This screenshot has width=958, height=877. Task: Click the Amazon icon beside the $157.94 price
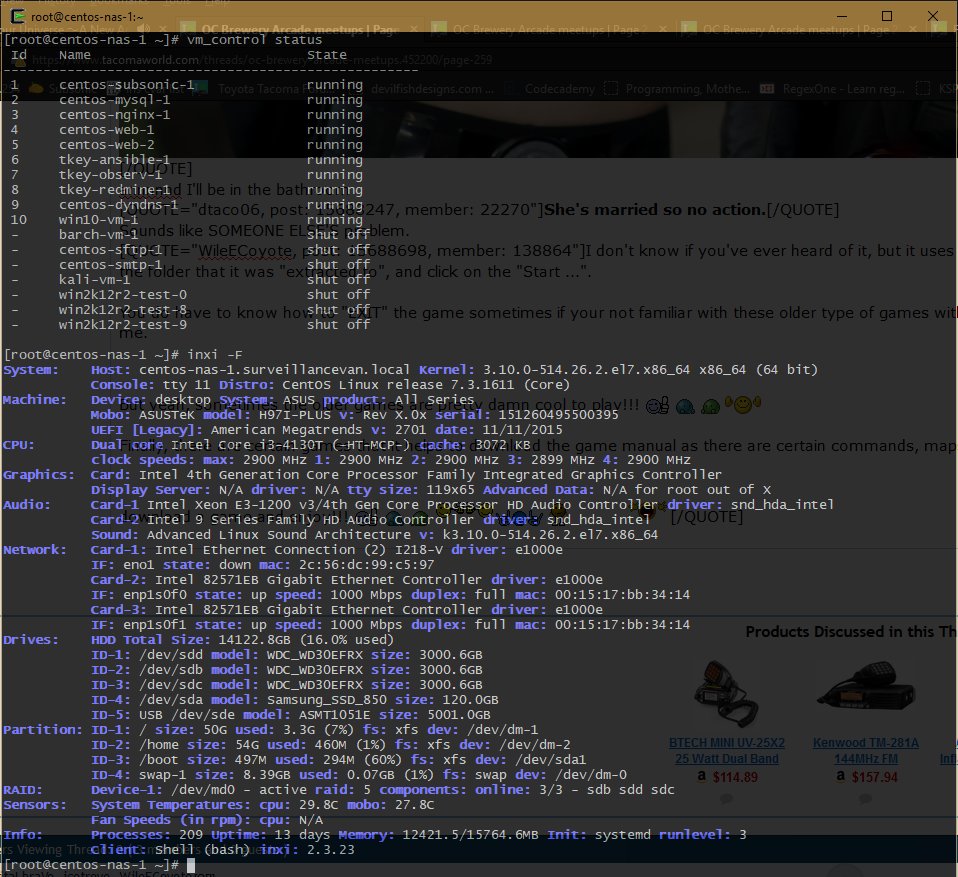click(x=841, y=776)
